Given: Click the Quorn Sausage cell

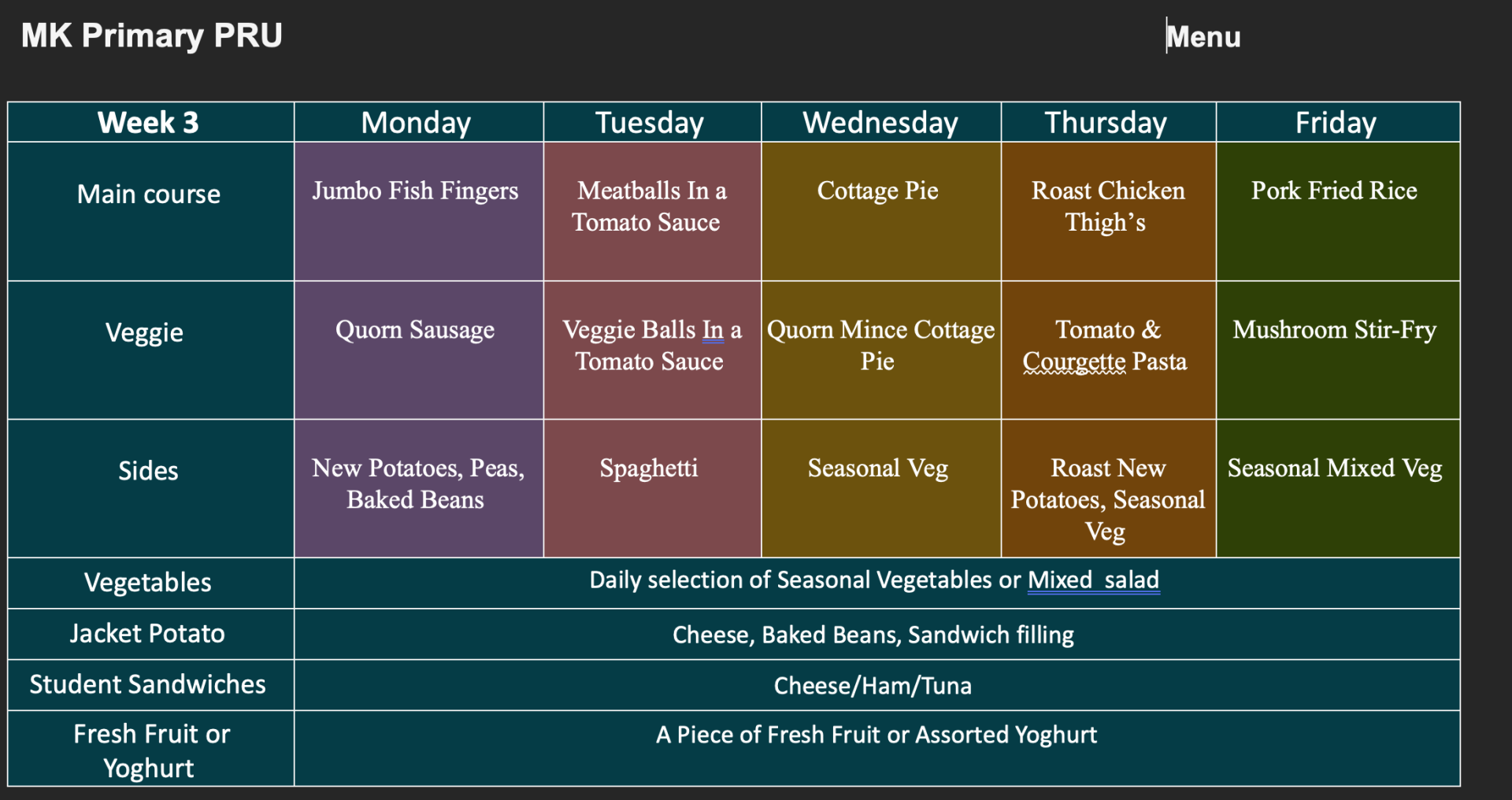Looking at the screenshot, I should coord(418,350).
